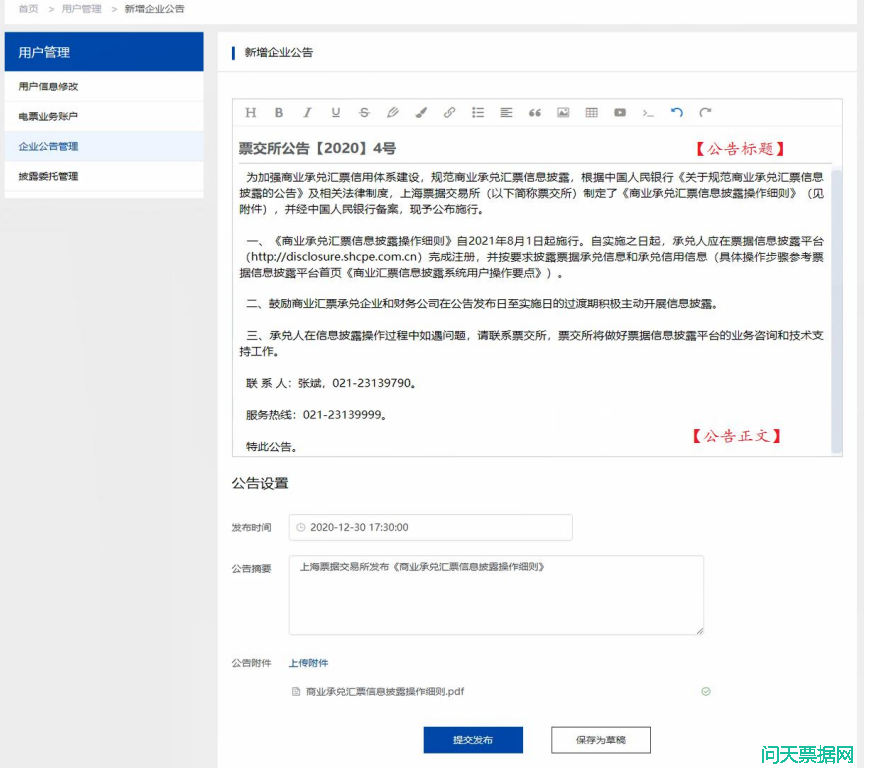Select 披露委托管理 sidebar item

tap(48, 177)
